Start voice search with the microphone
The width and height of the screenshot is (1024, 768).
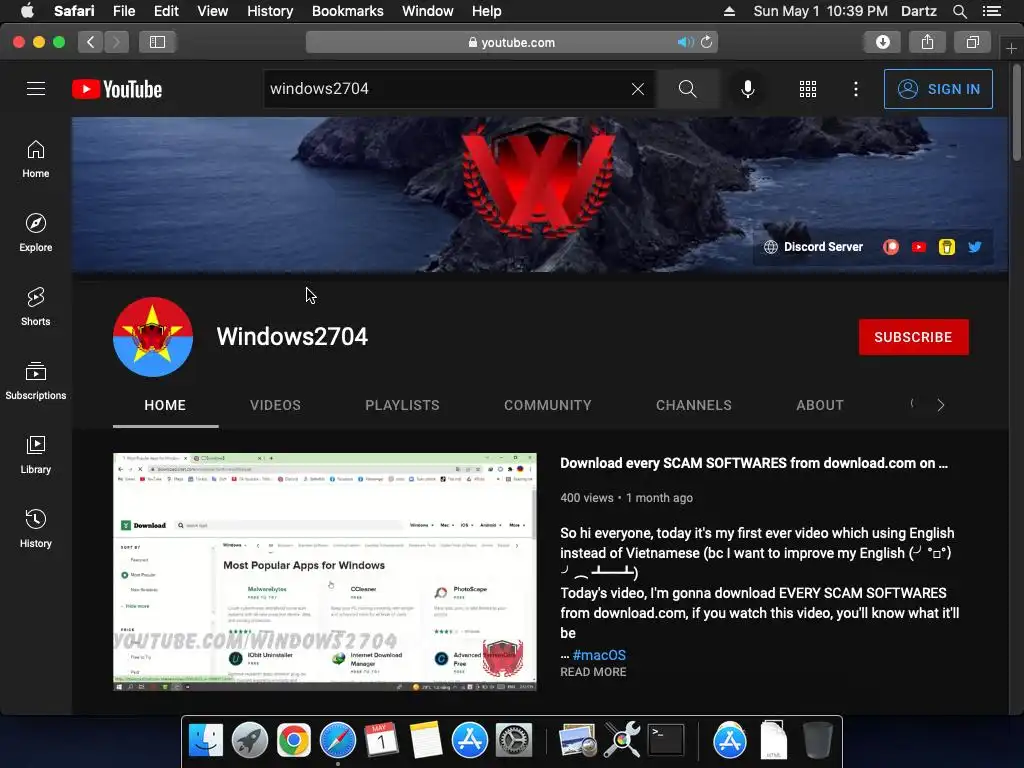[x=748, y=89]
